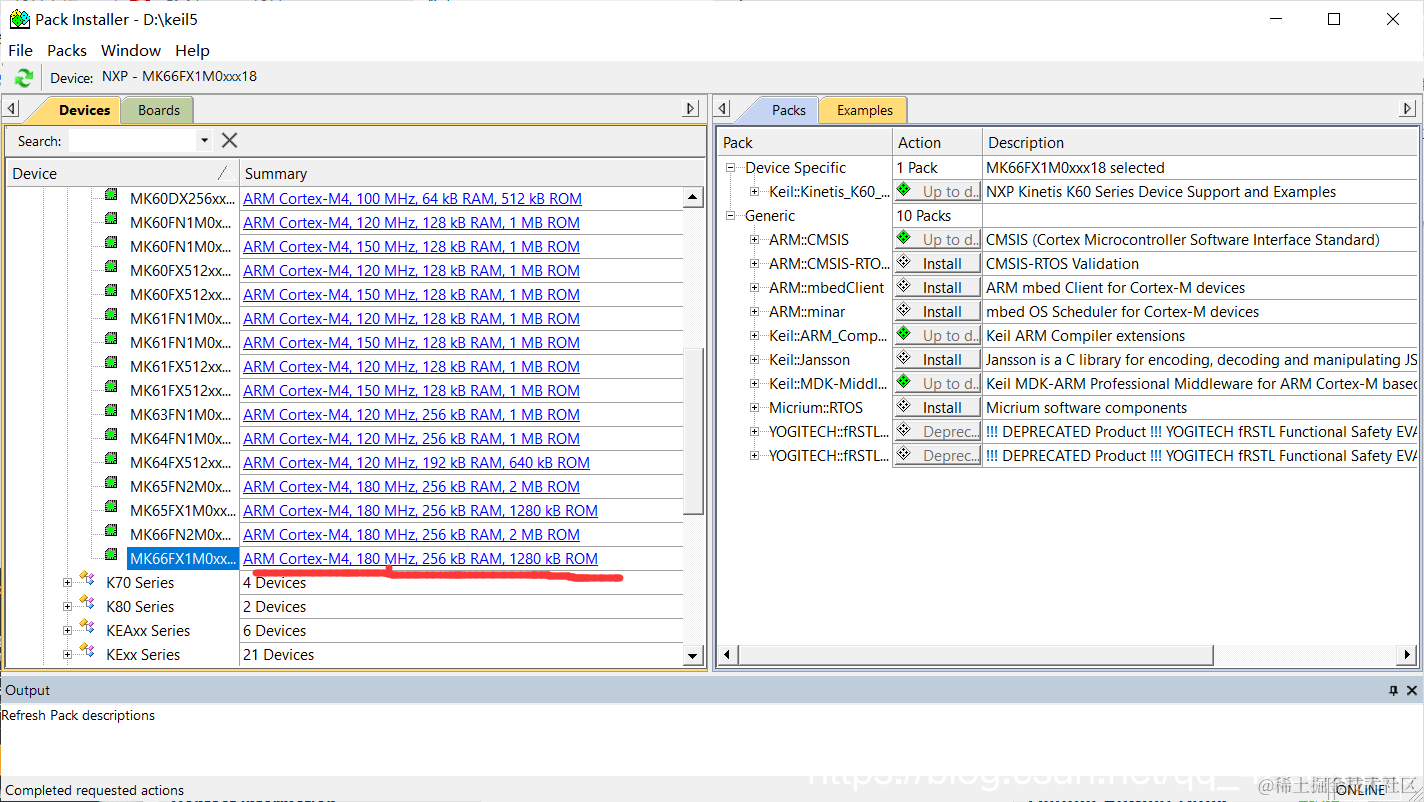Collapse the Device Specific group
1424x802 pixels.
coord(731,168)
